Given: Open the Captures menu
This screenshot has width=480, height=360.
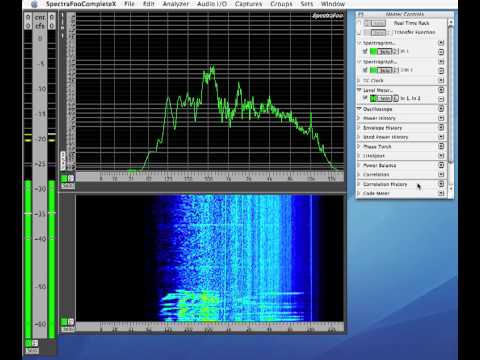Looking at the screenshot, I should click(248, 4).
